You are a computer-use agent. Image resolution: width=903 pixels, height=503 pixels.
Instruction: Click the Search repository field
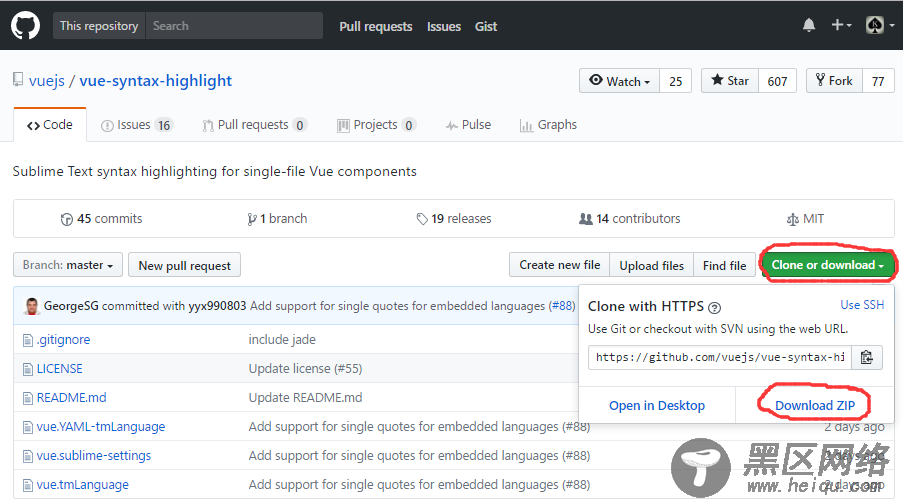(234, 26)
